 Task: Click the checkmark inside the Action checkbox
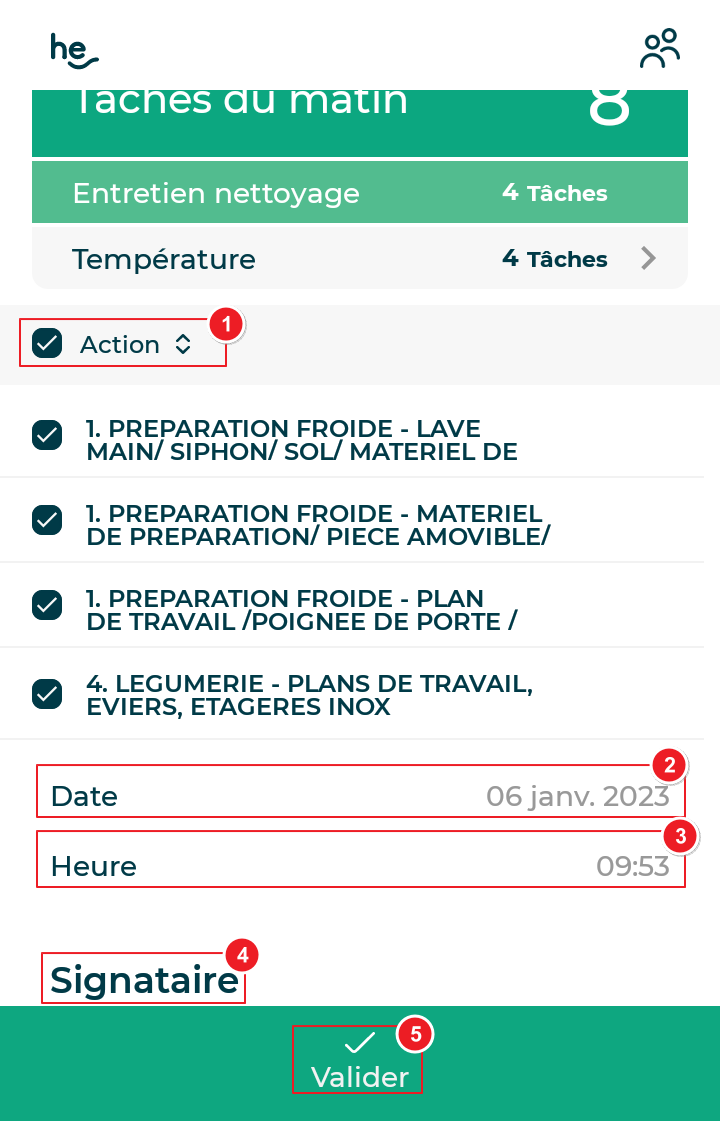click(46, 343)
